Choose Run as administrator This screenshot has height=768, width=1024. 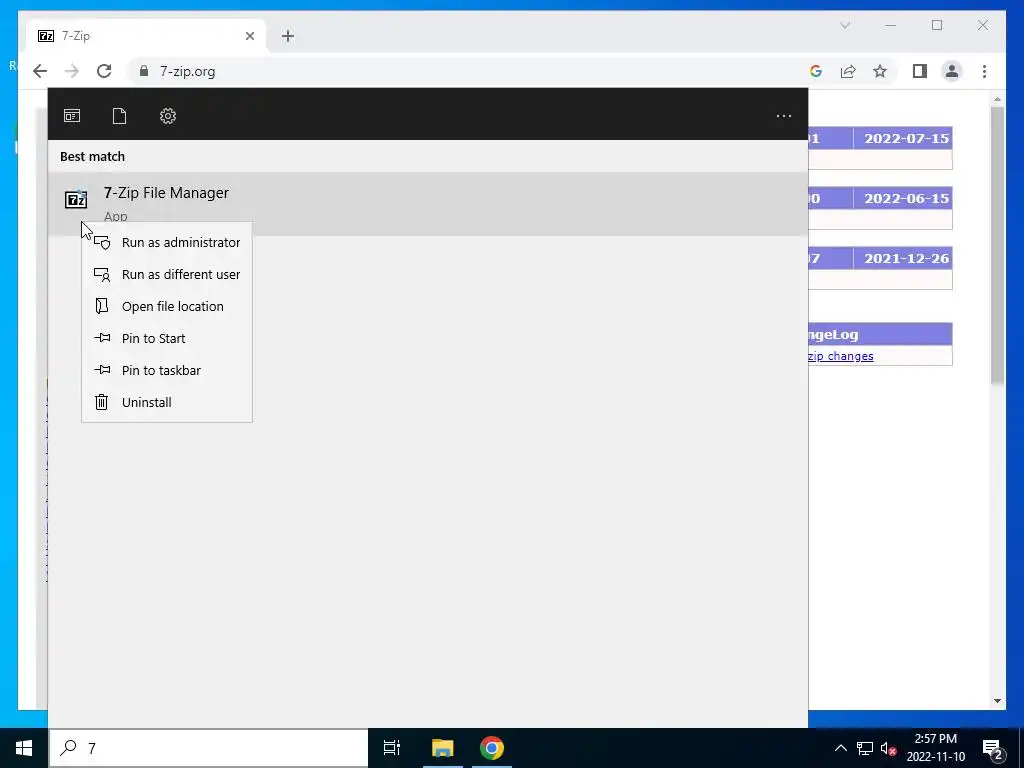[167, 242]
